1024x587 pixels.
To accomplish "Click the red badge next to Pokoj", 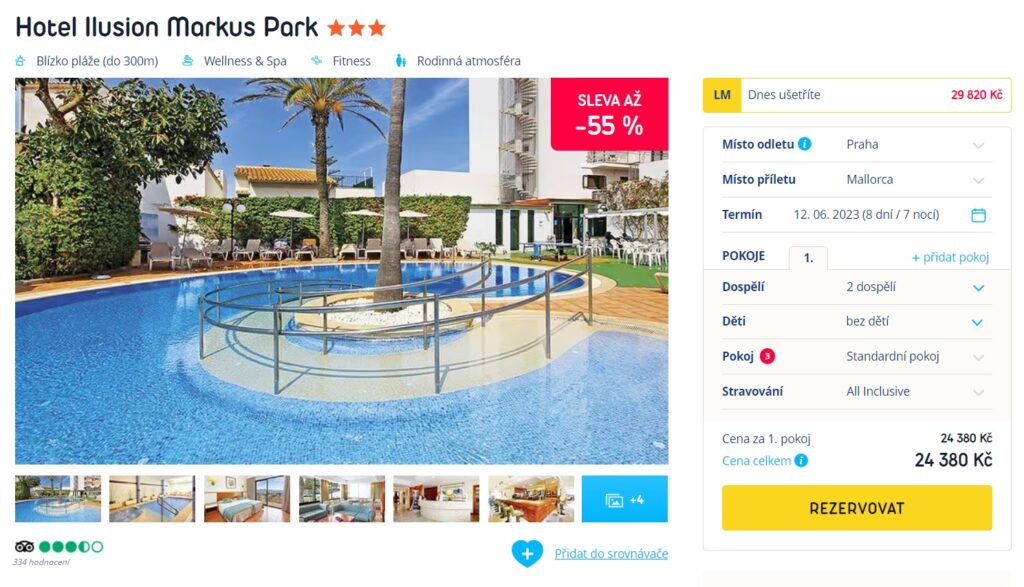I will (767, 357).
